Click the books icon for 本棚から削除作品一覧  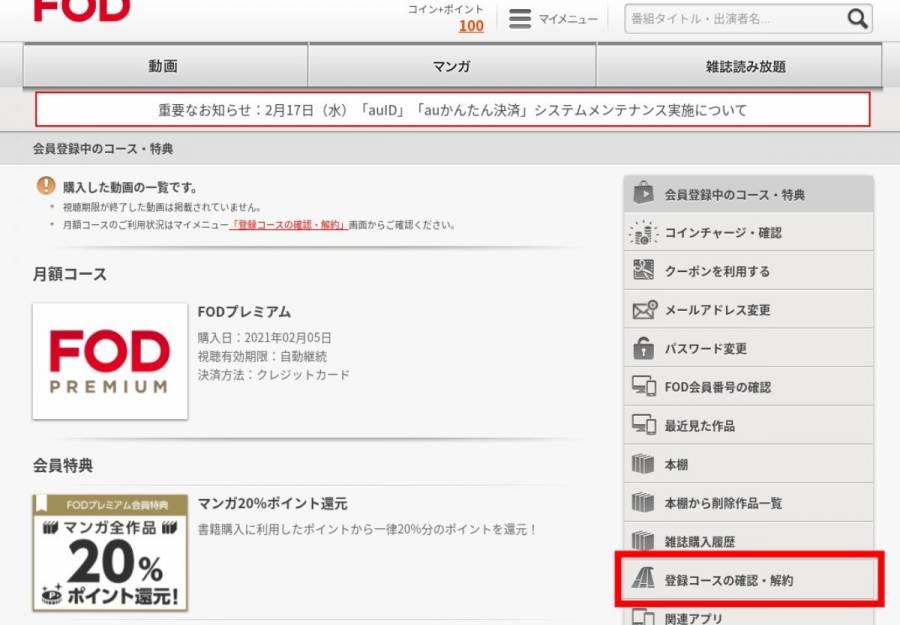pyautogui.click(x=643, y=502)
